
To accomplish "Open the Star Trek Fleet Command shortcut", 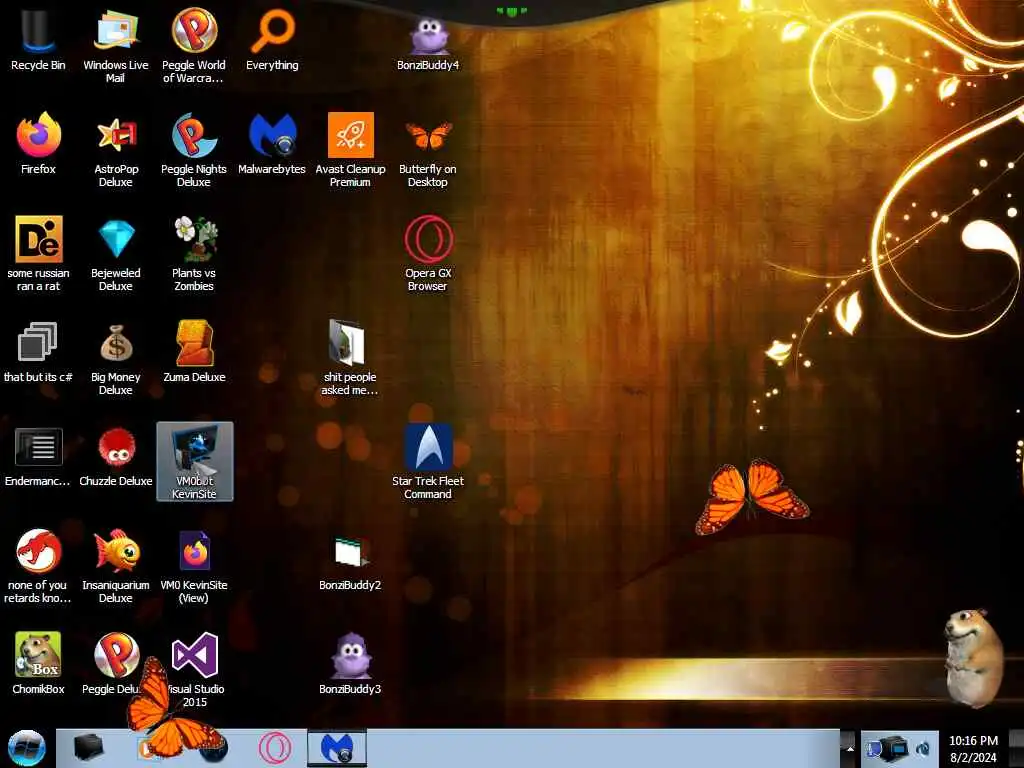I will pyautogui.click(x=428, y=461).
